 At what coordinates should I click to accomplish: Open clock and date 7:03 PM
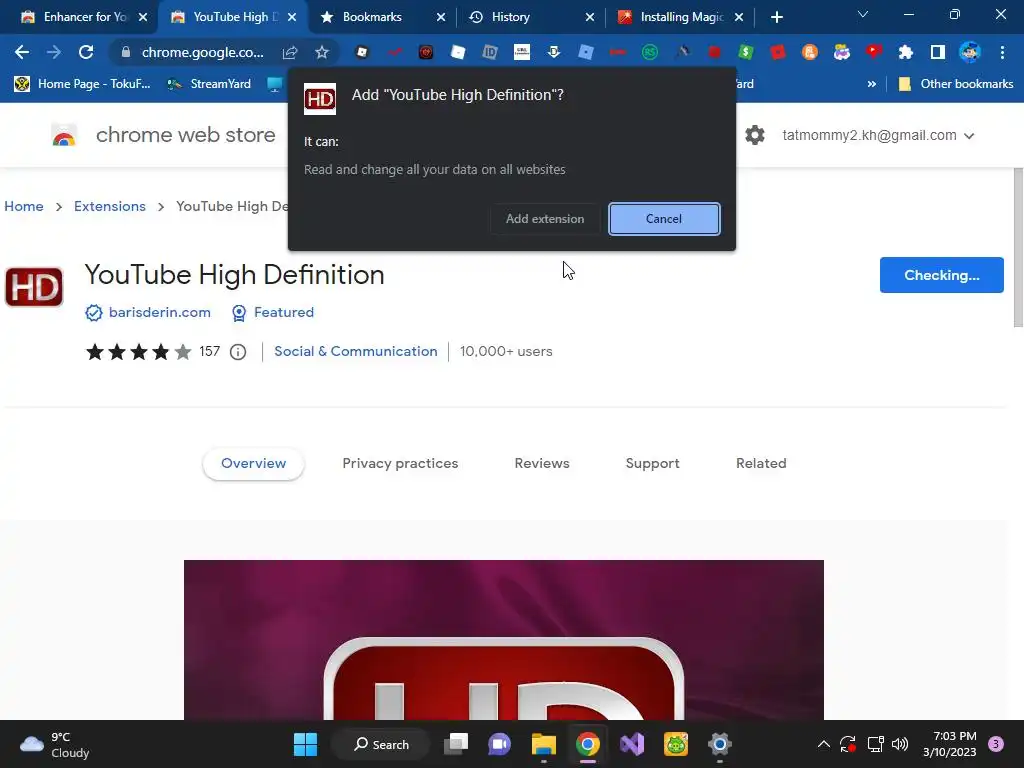click(949, 744)
